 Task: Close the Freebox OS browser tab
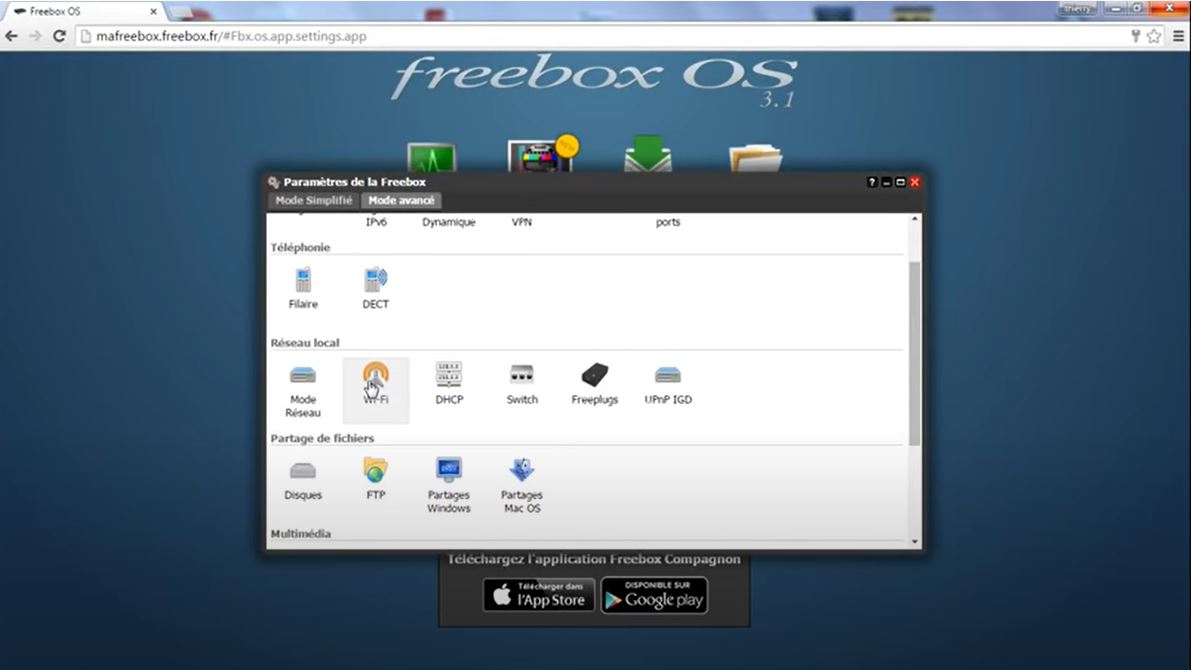tap(153, 11)
